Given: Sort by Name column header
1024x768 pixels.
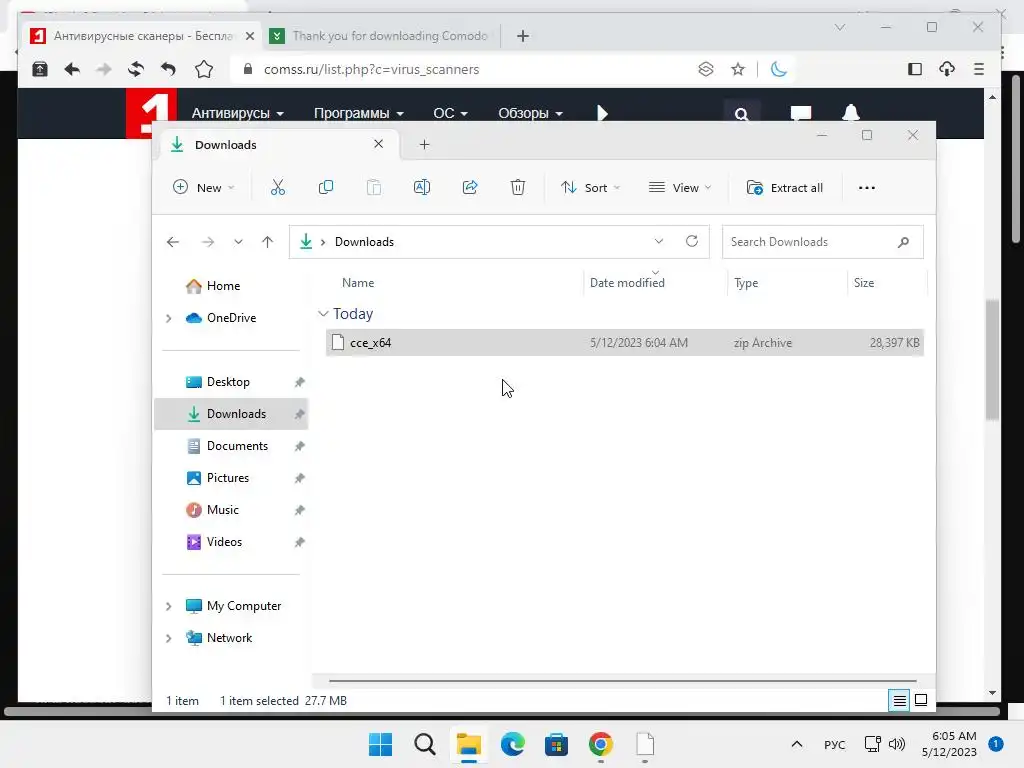Looking at the screenshot, I should point(358,283).
